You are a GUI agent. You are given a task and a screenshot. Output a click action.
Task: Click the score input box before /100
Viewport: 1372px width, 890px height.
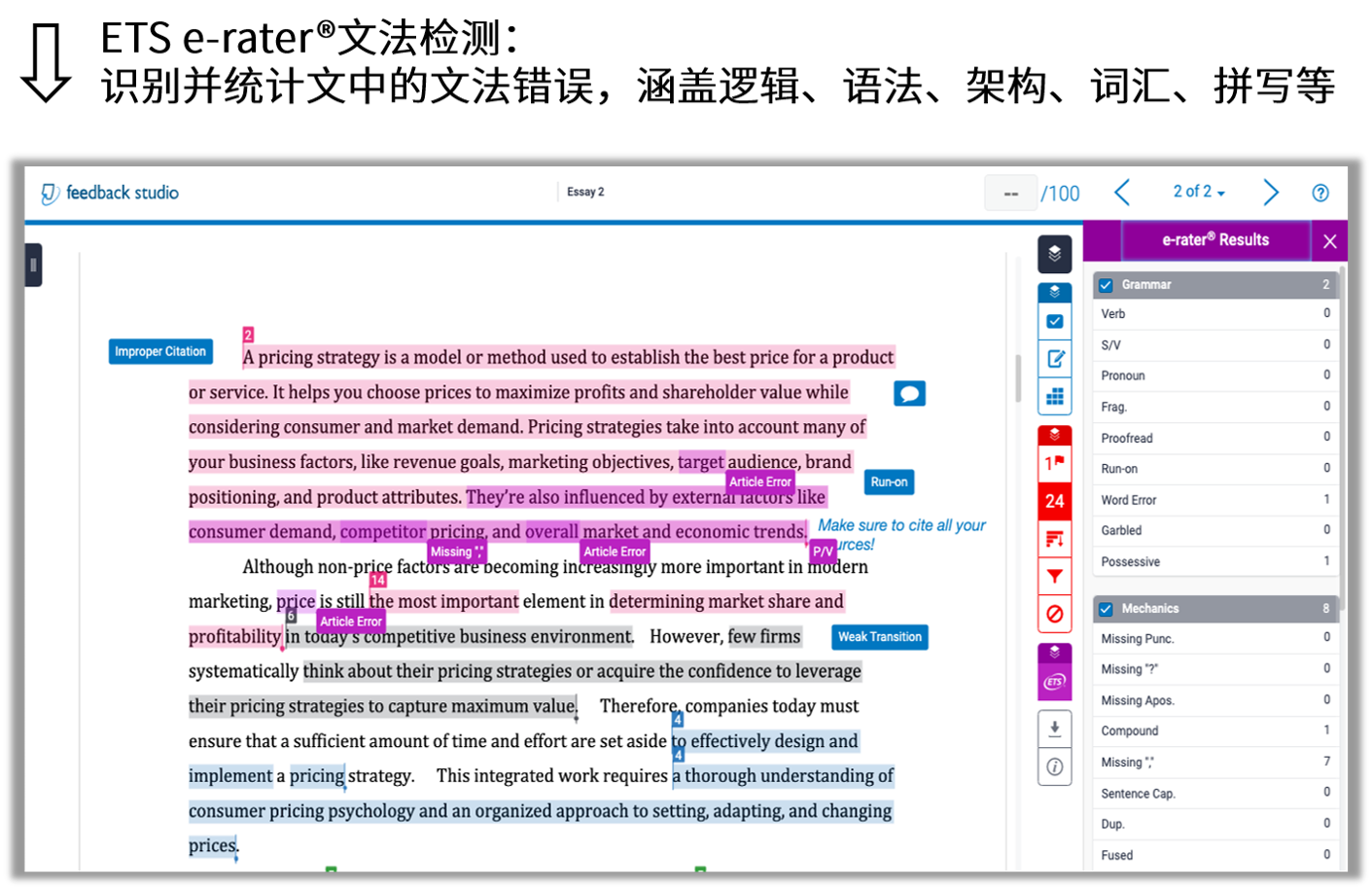1010,193
